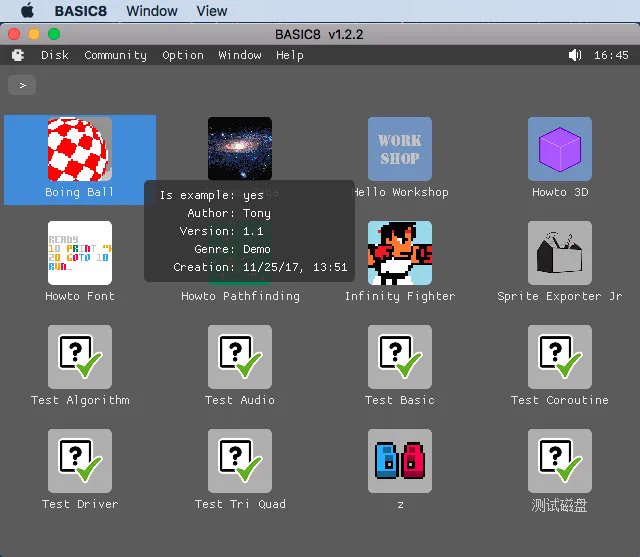This screenshot has height=557, width=640.
Task: Click the Infinity Fighter label text
Action: click(400, 296)
